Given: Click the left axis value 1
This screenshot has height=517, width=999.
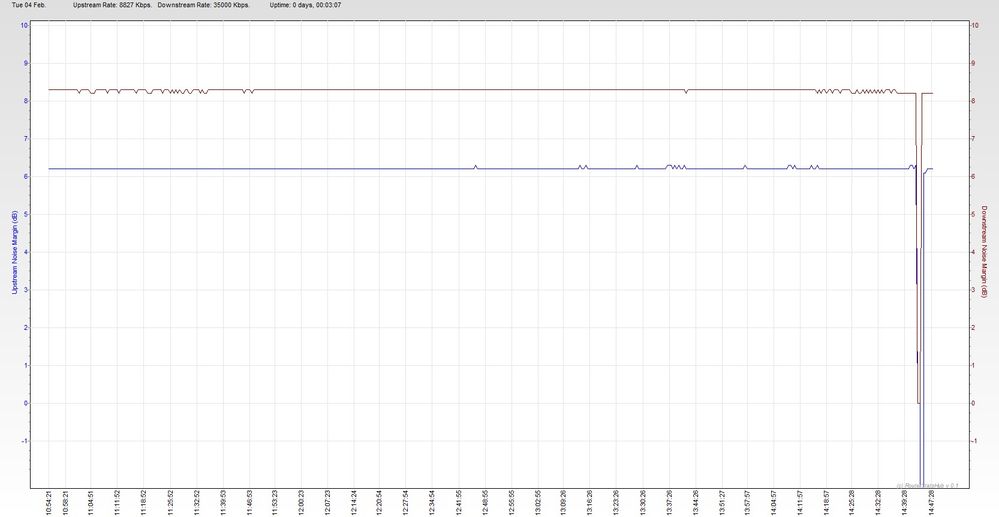Looking at the screenshot, I should [x=26, y=365].
